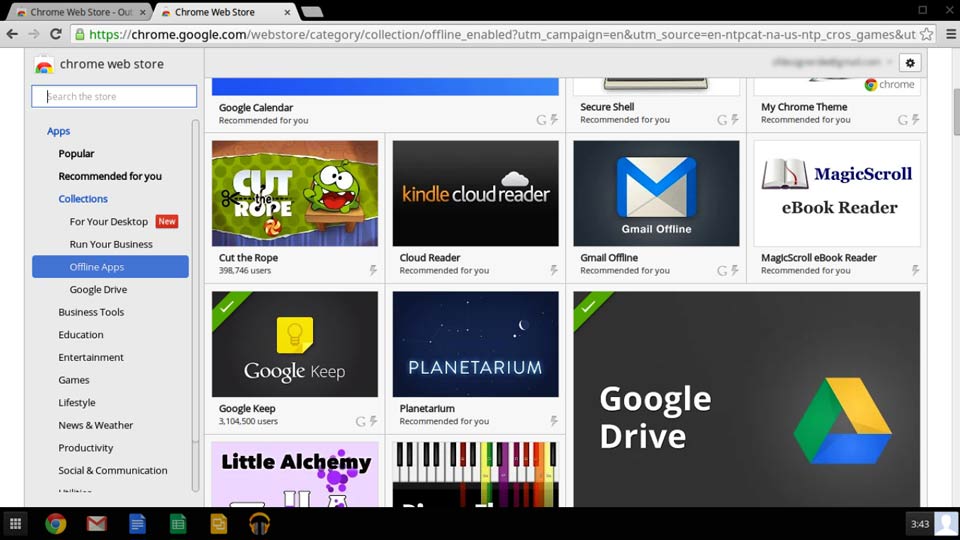Click lightning icon on Google Calendar card
This screenshot has width=960, height=540.
[x=553, y=119]
